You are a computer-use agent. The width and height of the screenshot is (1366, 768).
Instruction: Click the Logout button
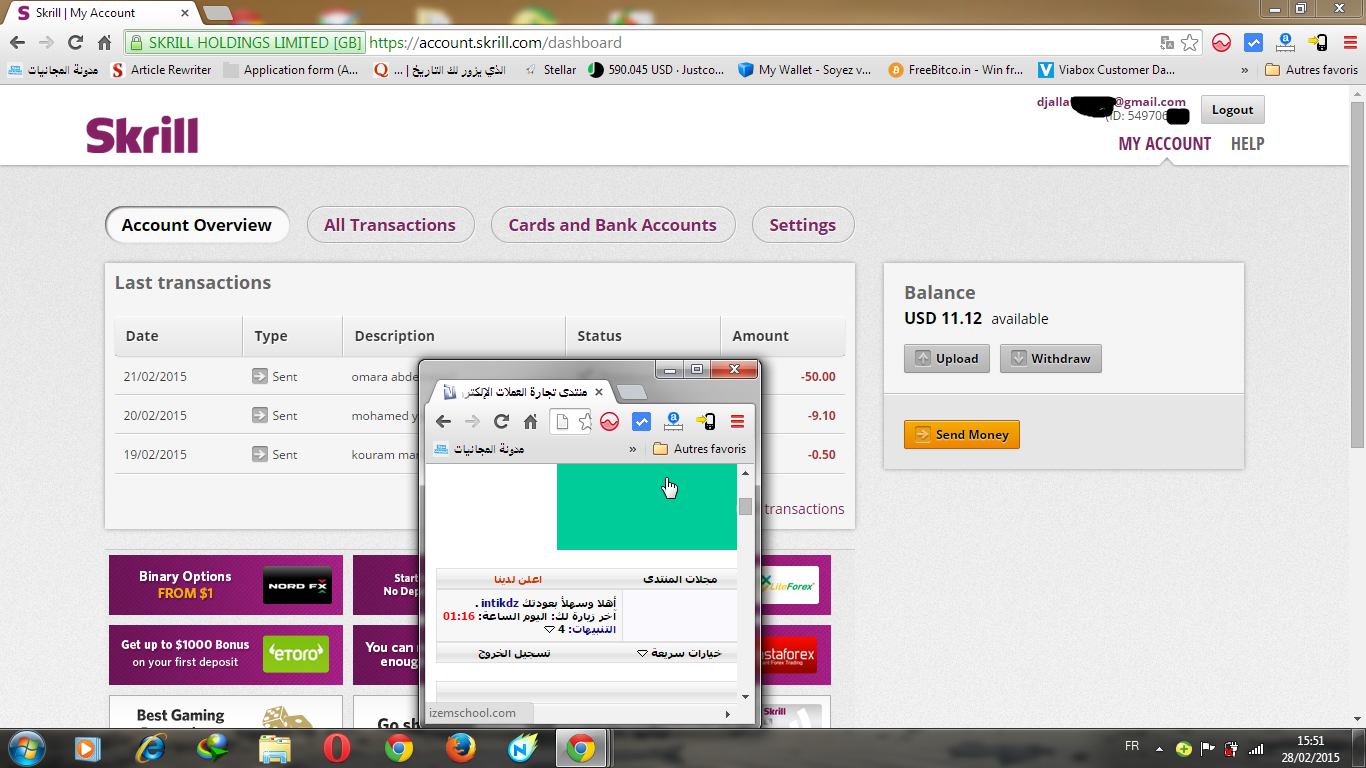[x=1232, y=110]
